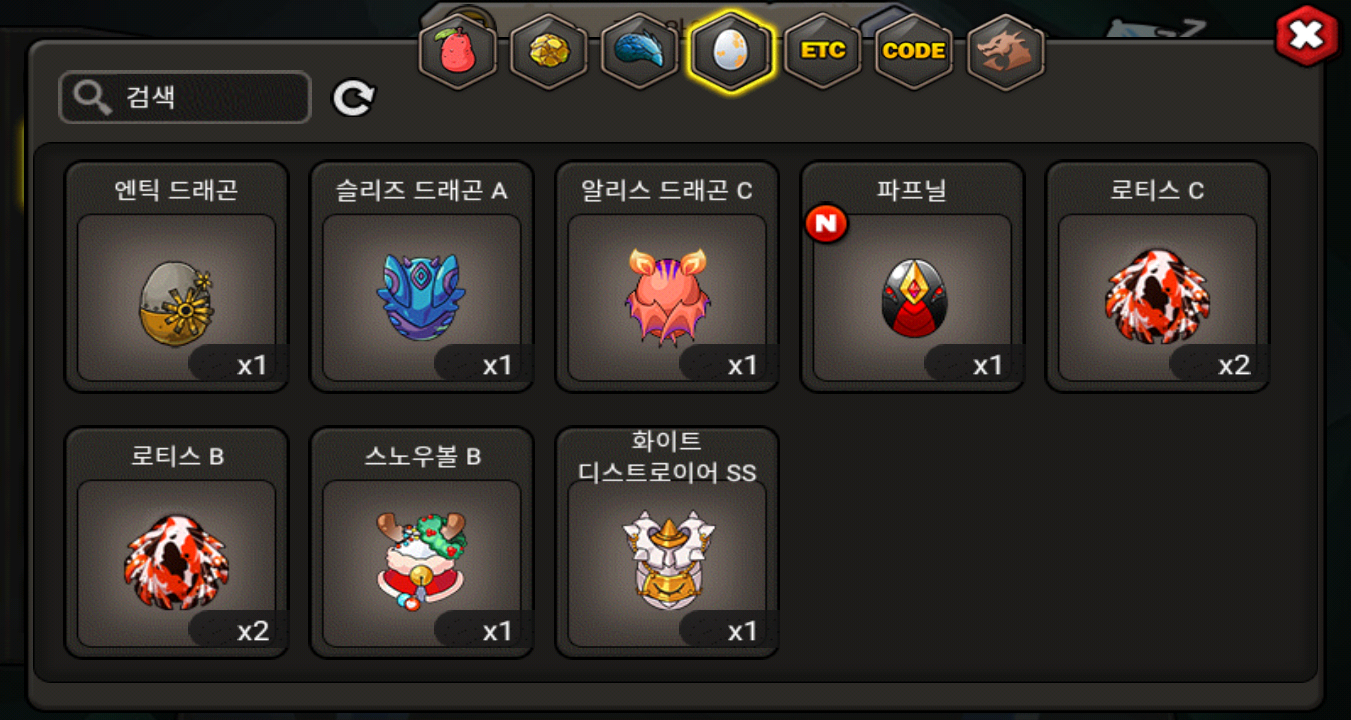
Task: Click the red N badge on 파프닐
Action: coord(826,223)
